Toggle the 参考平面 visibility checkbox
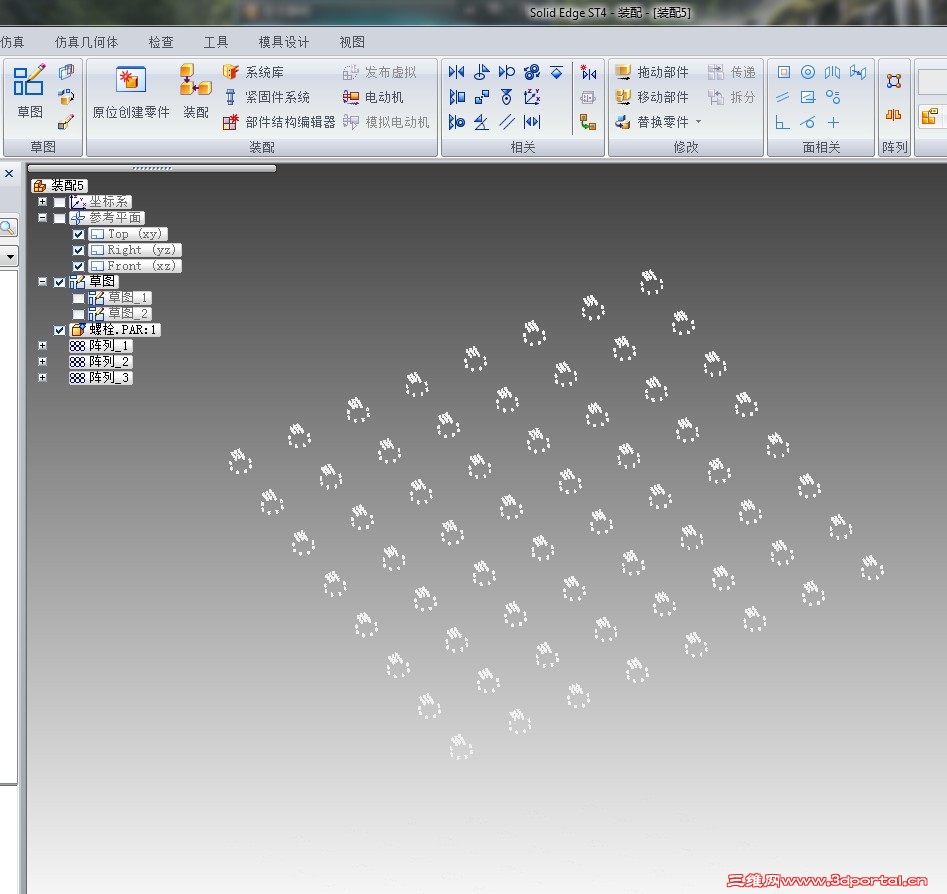The image size is (947, 894). pyautogui.click(x=59, y=218)
